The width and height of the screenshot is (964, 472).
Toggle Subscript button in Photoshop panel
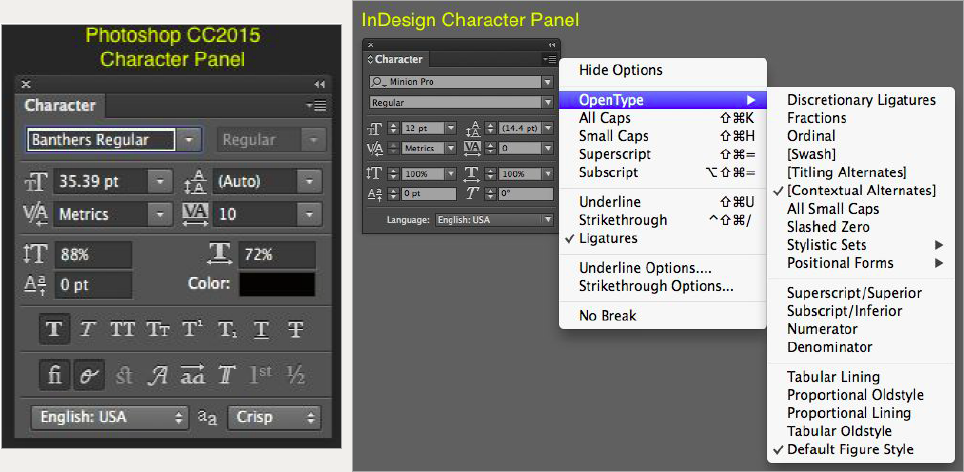pyautogui.click(x=226, y=329)
